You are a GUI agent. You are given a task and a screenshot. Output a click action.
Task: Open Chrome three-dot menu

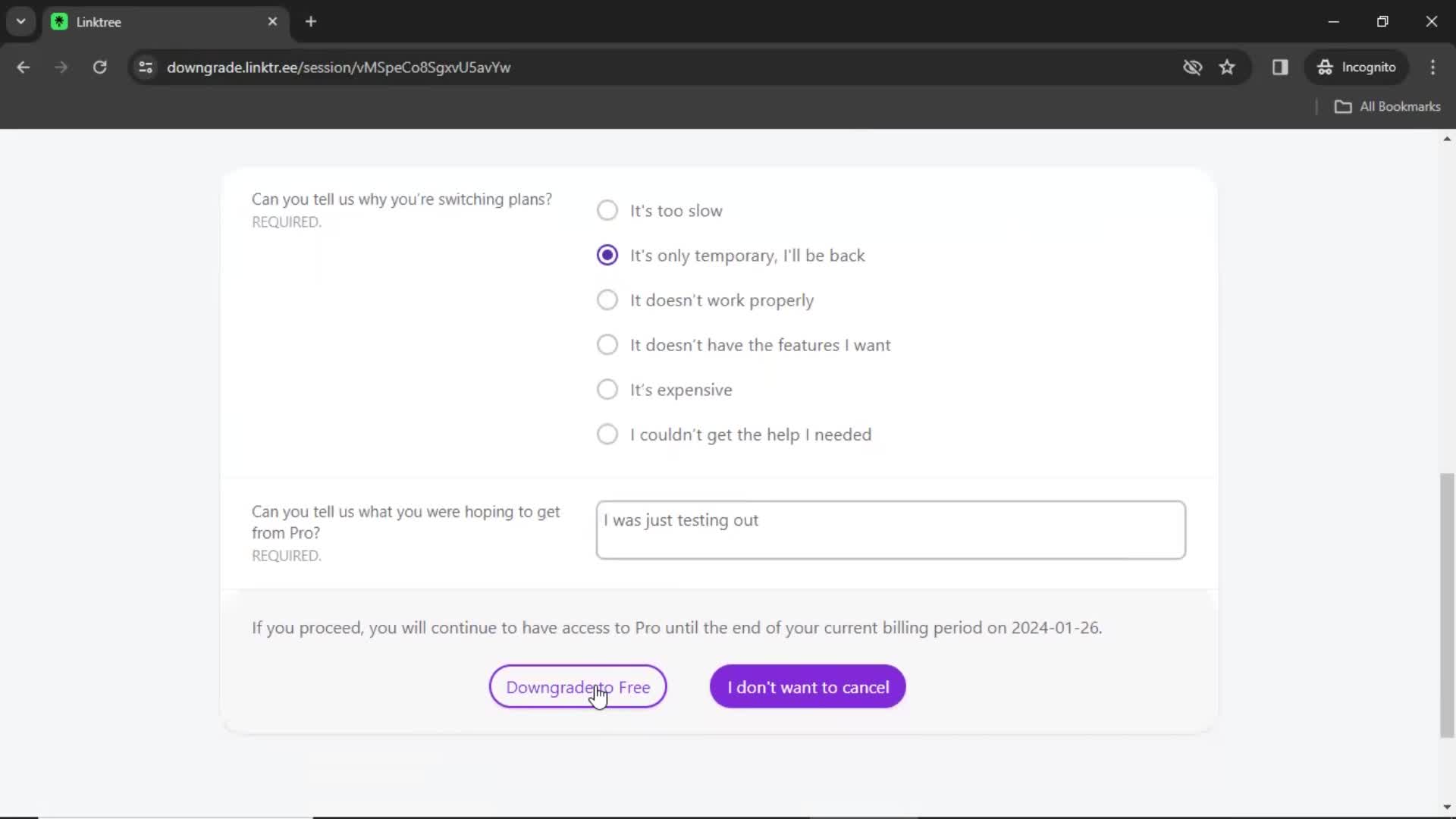[x=1432, y=67]
